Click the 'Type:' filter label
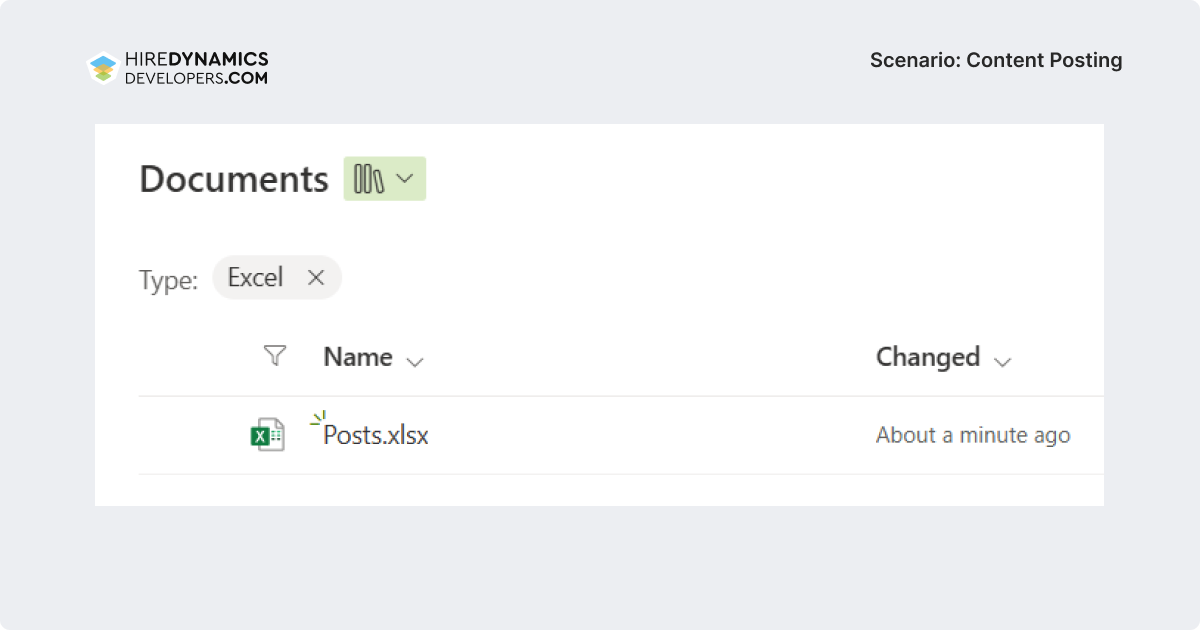 click(x=168, y=280)
